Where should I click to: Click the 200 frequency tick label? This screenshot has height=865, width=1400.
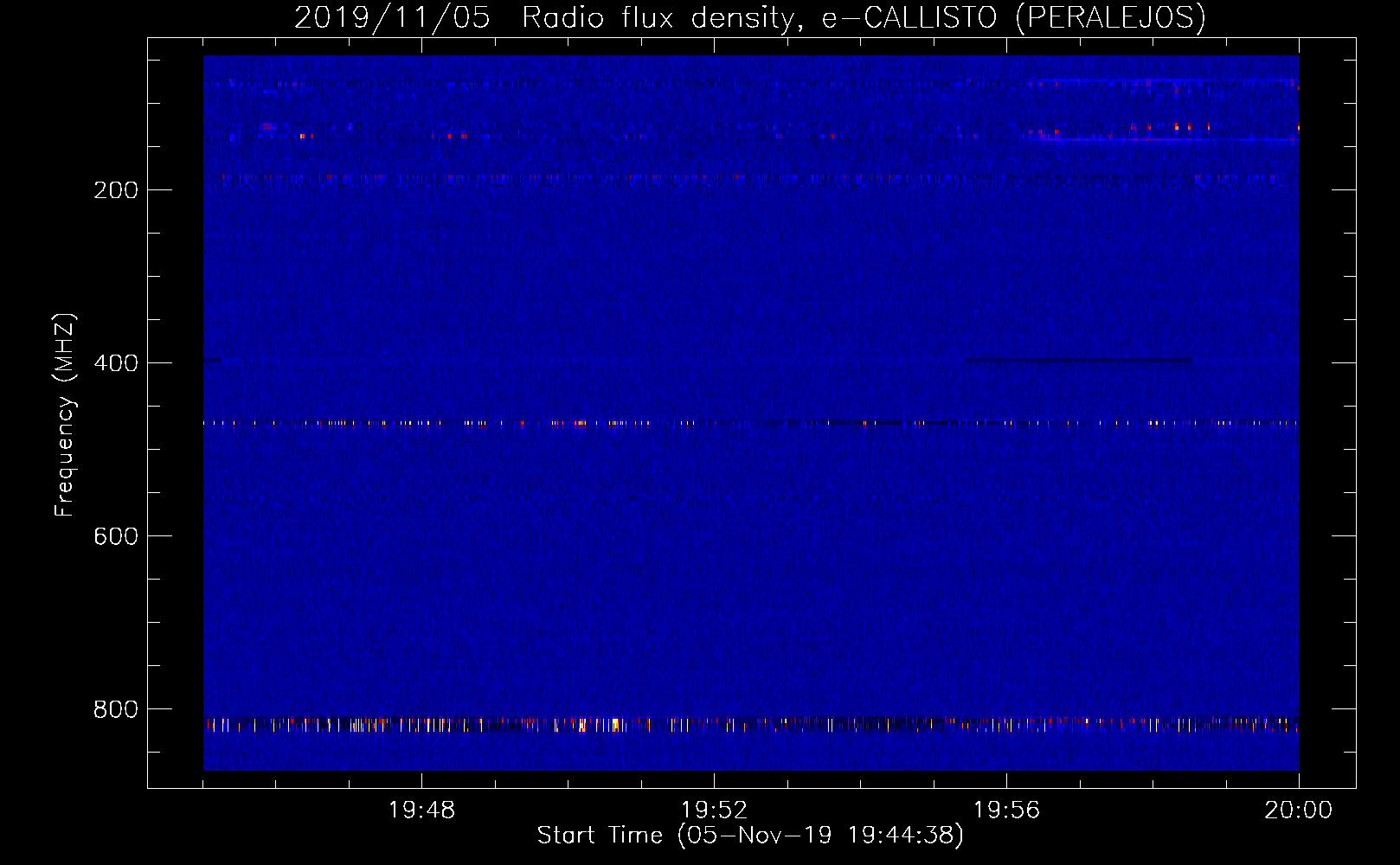pyautogui.click(x=116, y=190)
